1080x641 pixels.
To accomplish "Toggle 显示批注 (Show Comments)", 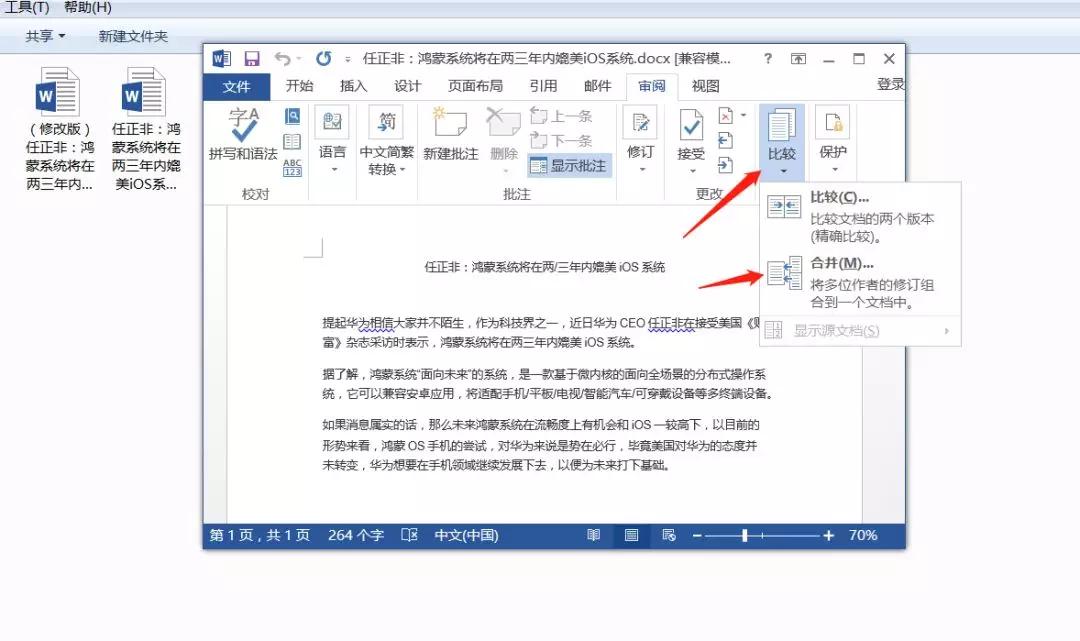I will 565,166.
